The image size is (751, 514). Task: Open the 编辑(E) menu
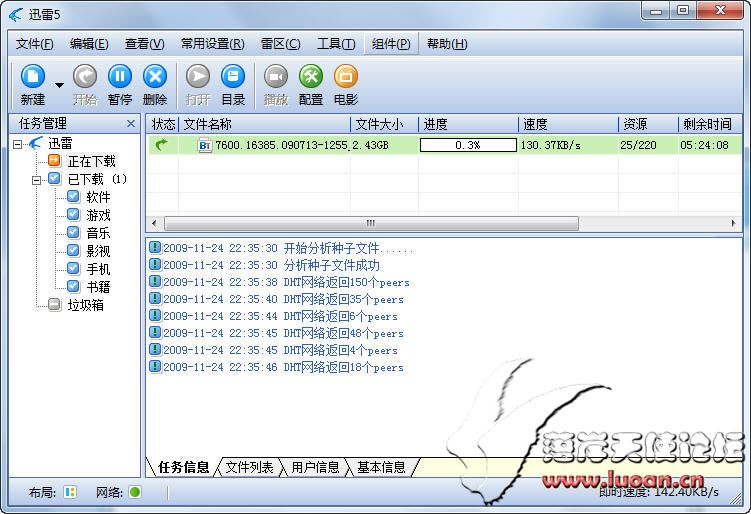click(x=89, y=44)
